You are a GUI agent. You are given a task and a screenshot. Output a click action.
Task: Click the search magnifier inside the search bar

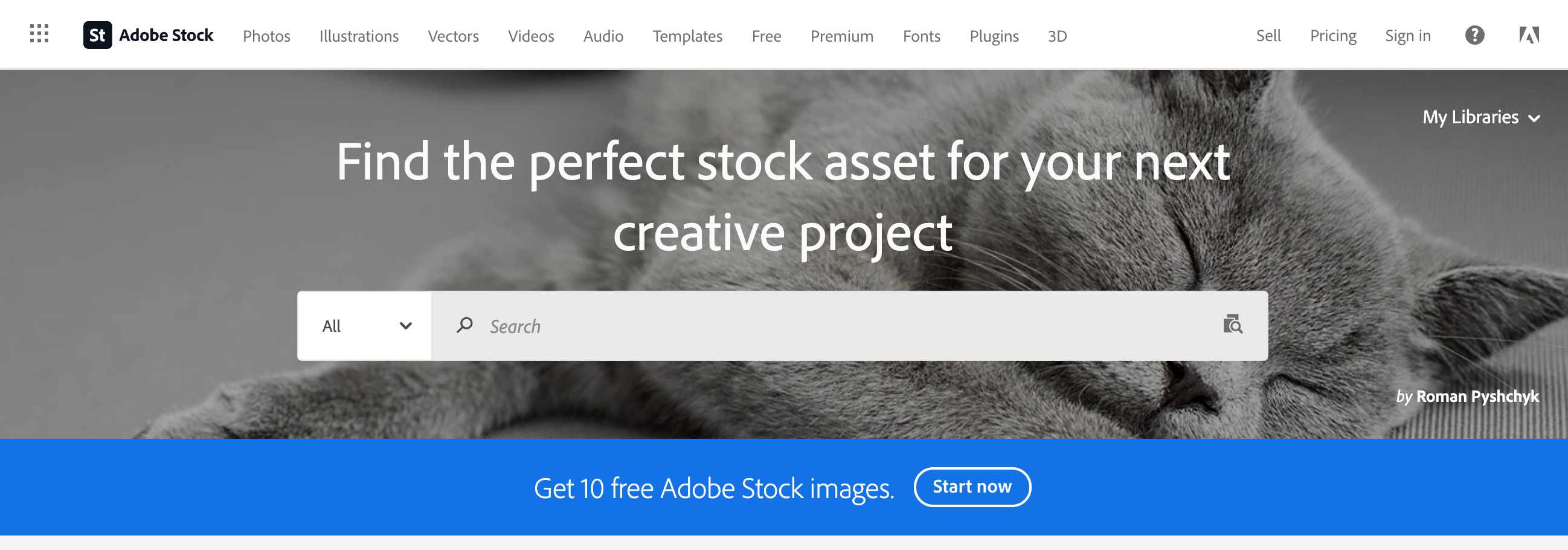coord(464,325)
